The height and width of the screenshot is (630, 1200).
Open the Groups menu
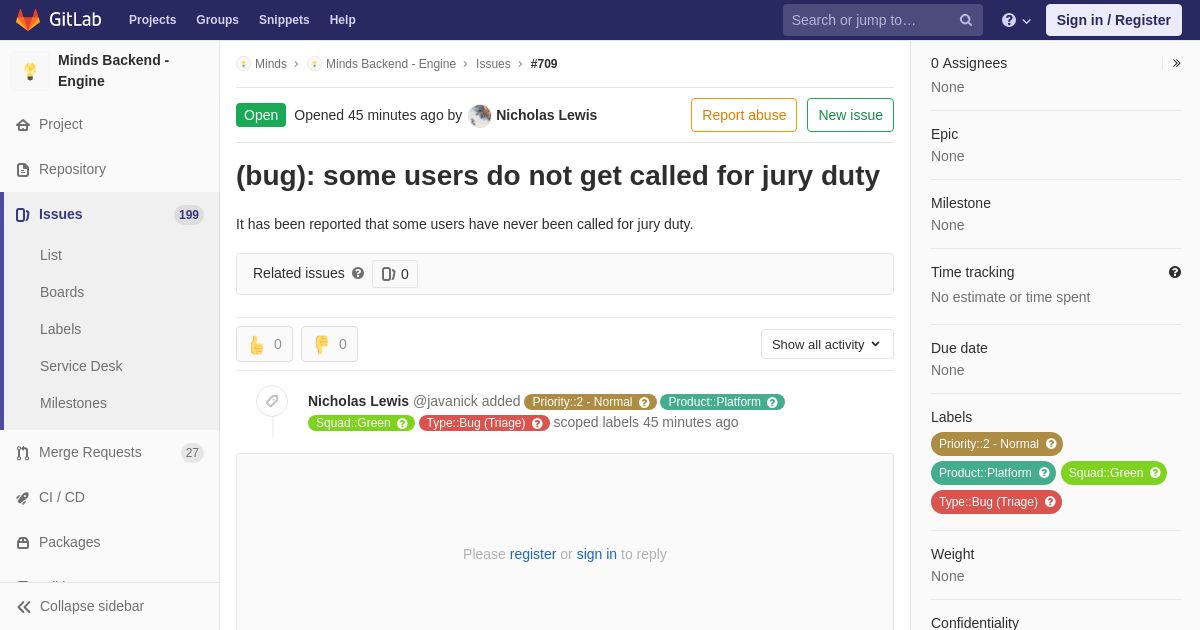(x=217, y=20)
